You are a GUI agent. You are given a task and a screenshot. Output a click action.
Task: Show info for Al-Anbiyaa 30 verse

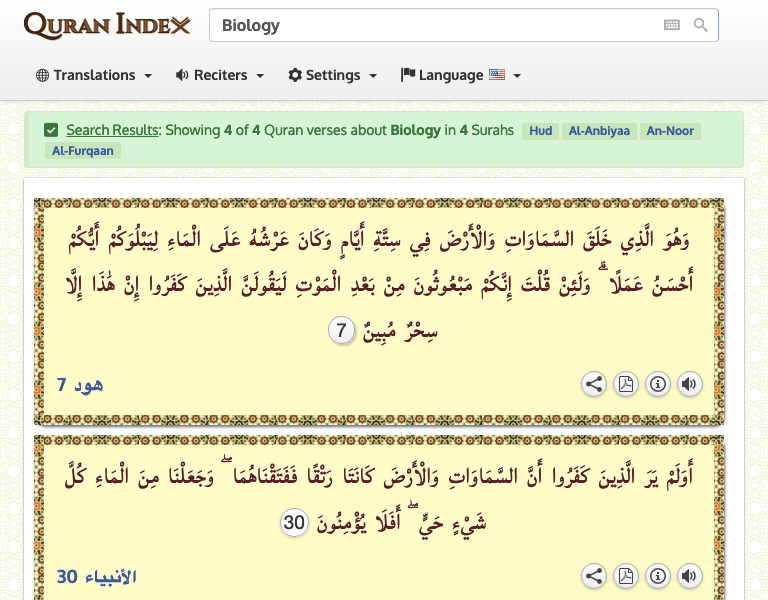coord(658,576)
